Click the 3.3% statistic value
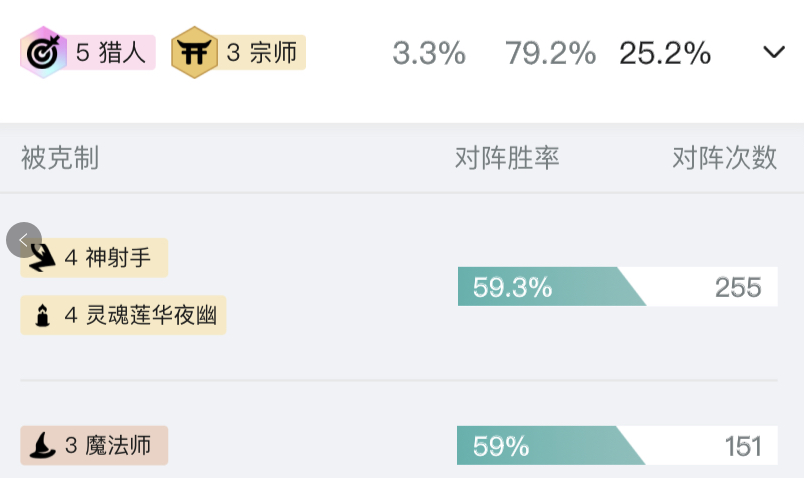 pyautogui.click(x=429, y=53)
